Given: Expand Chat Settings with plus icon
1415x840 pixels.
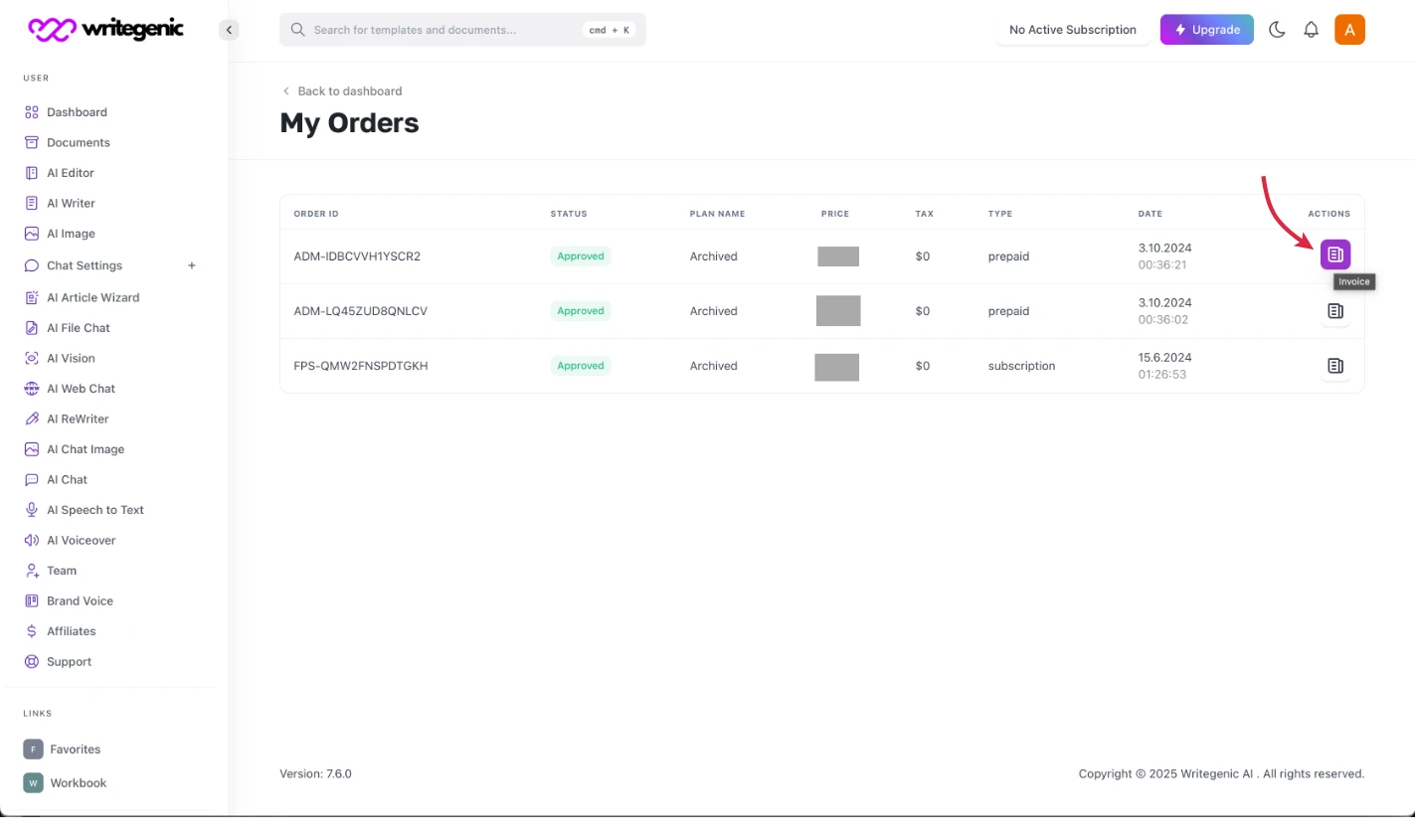Looking at the screenshot, I should point(192,265).
